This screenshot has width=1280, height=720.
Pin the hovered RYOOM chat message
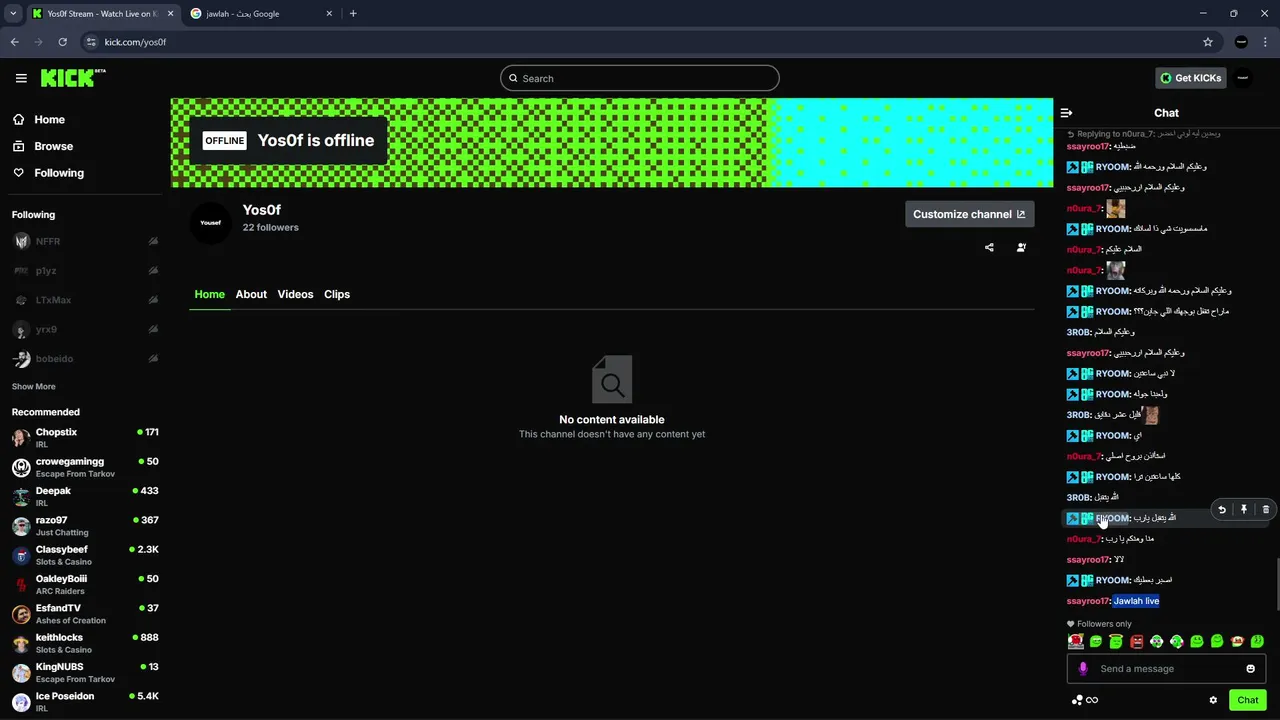point(1244,510)
